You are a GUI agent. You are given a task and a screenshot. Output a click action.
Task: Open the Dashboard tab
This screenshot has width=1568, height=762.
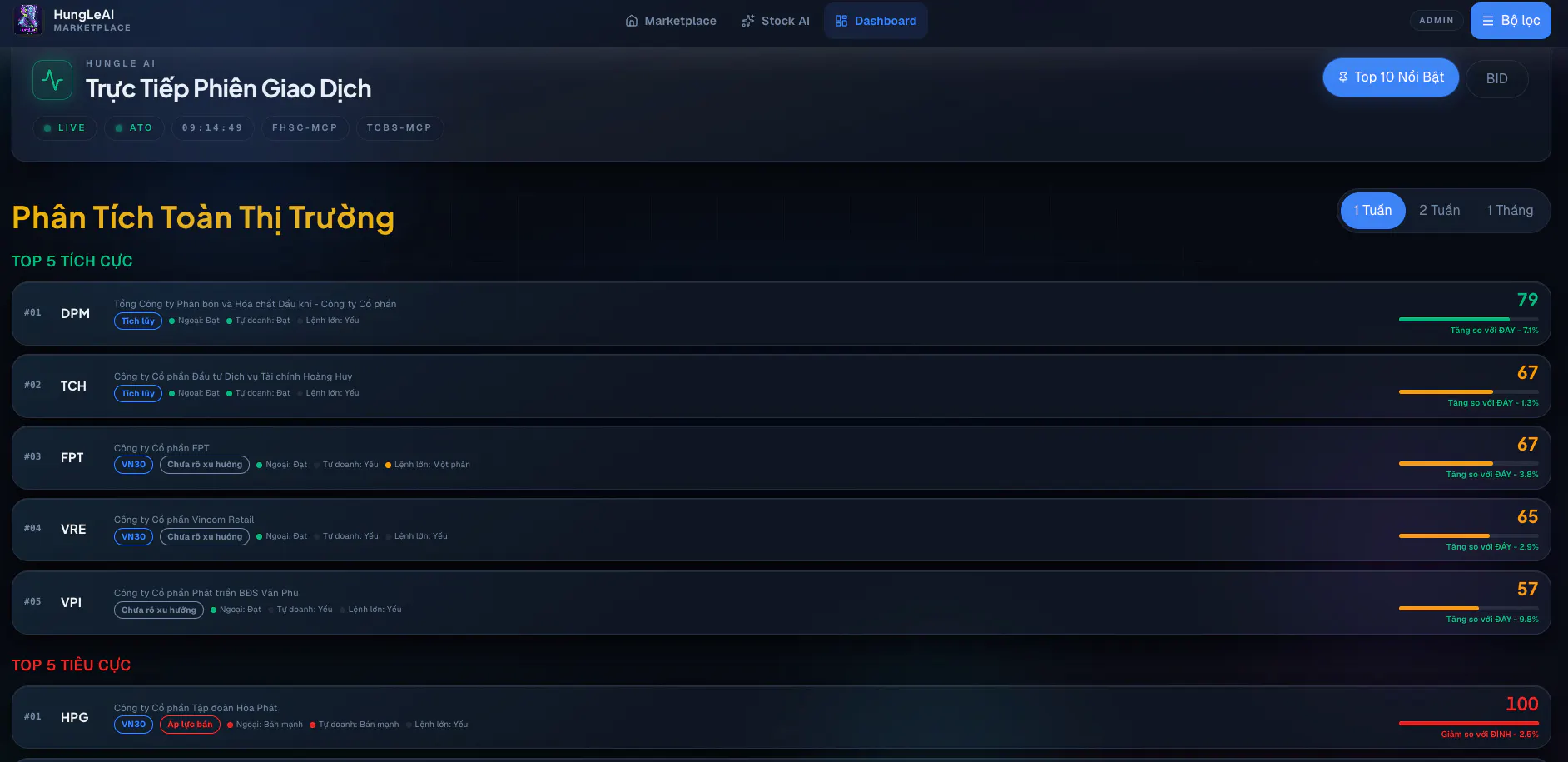(876, 21)
